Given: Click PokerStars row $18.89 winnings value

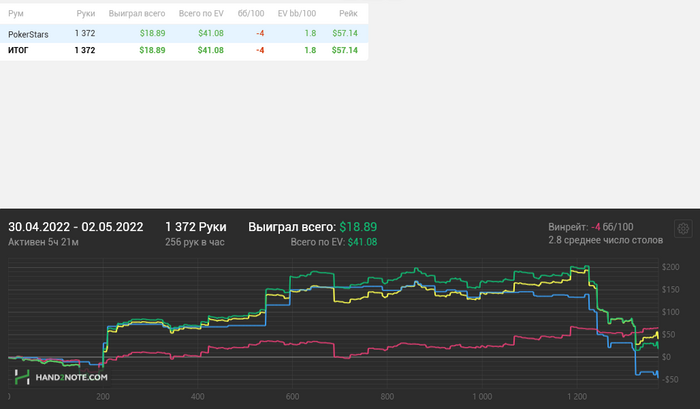Looking at the screenshot, I should coord(152,33).
